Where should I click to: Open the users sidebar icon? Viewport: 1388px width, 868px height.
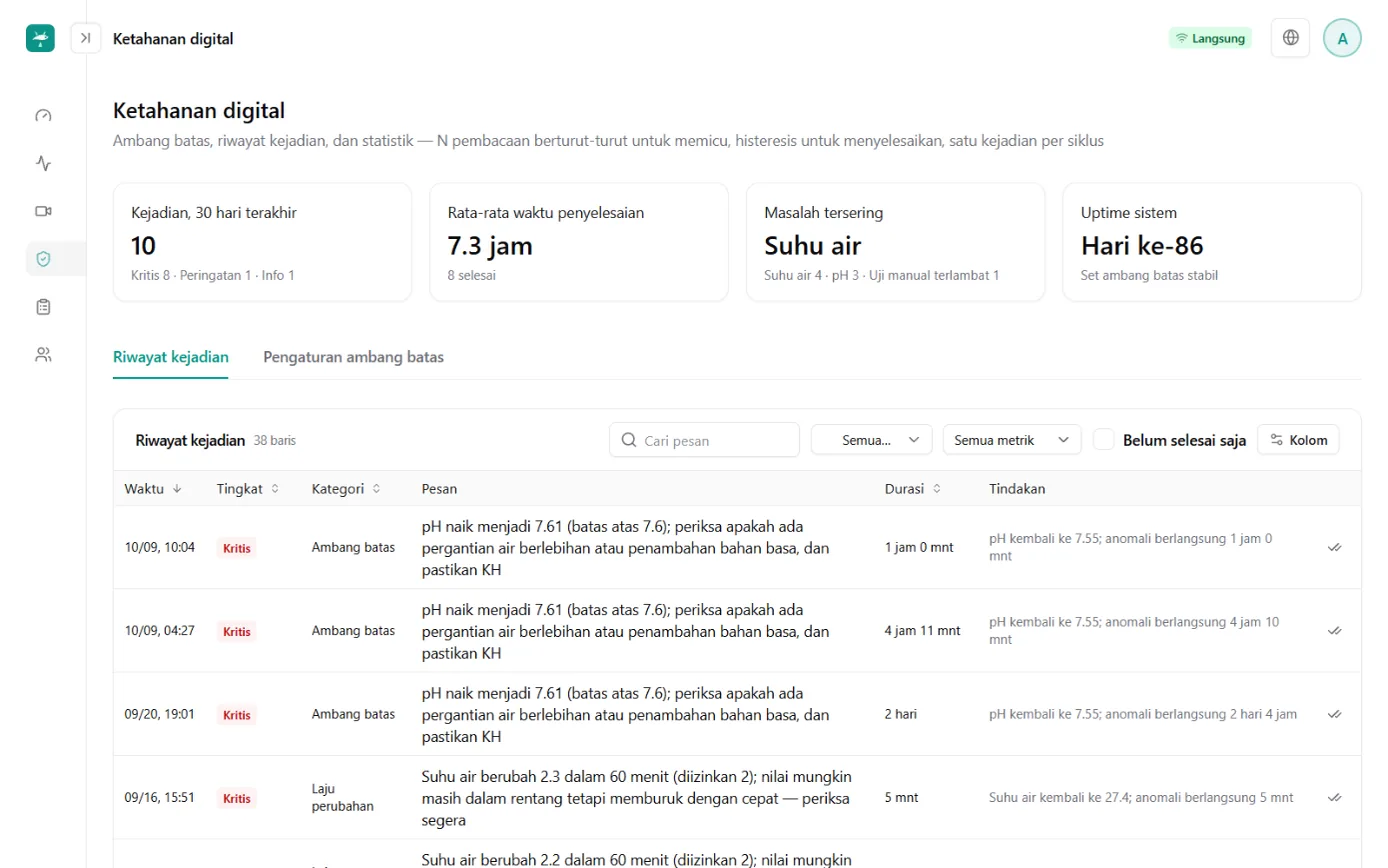click(43, 354)
